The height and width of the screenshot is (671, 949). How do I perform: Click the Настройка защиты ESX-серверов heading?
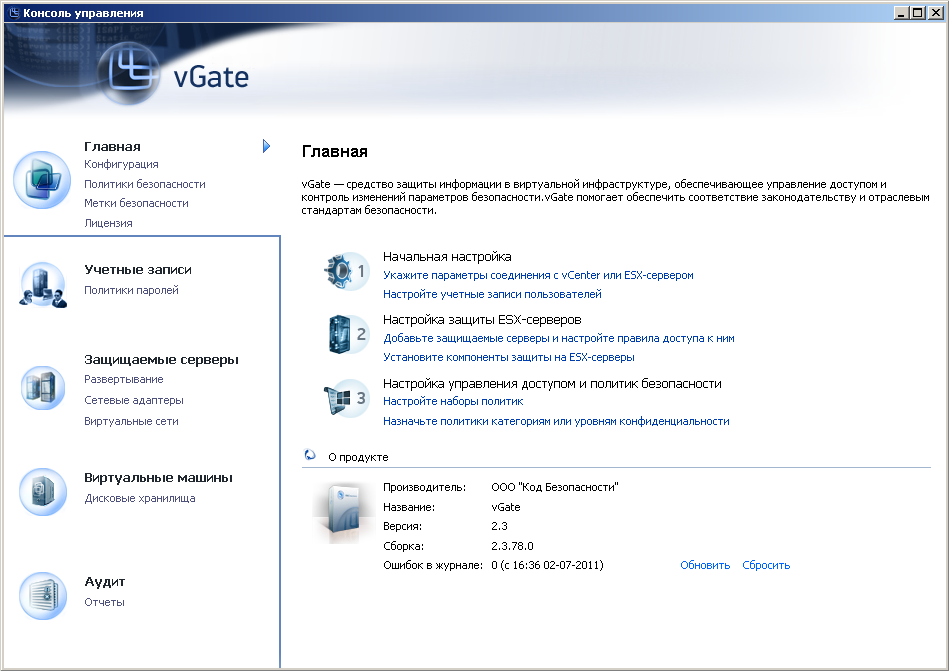coord(482,319)
